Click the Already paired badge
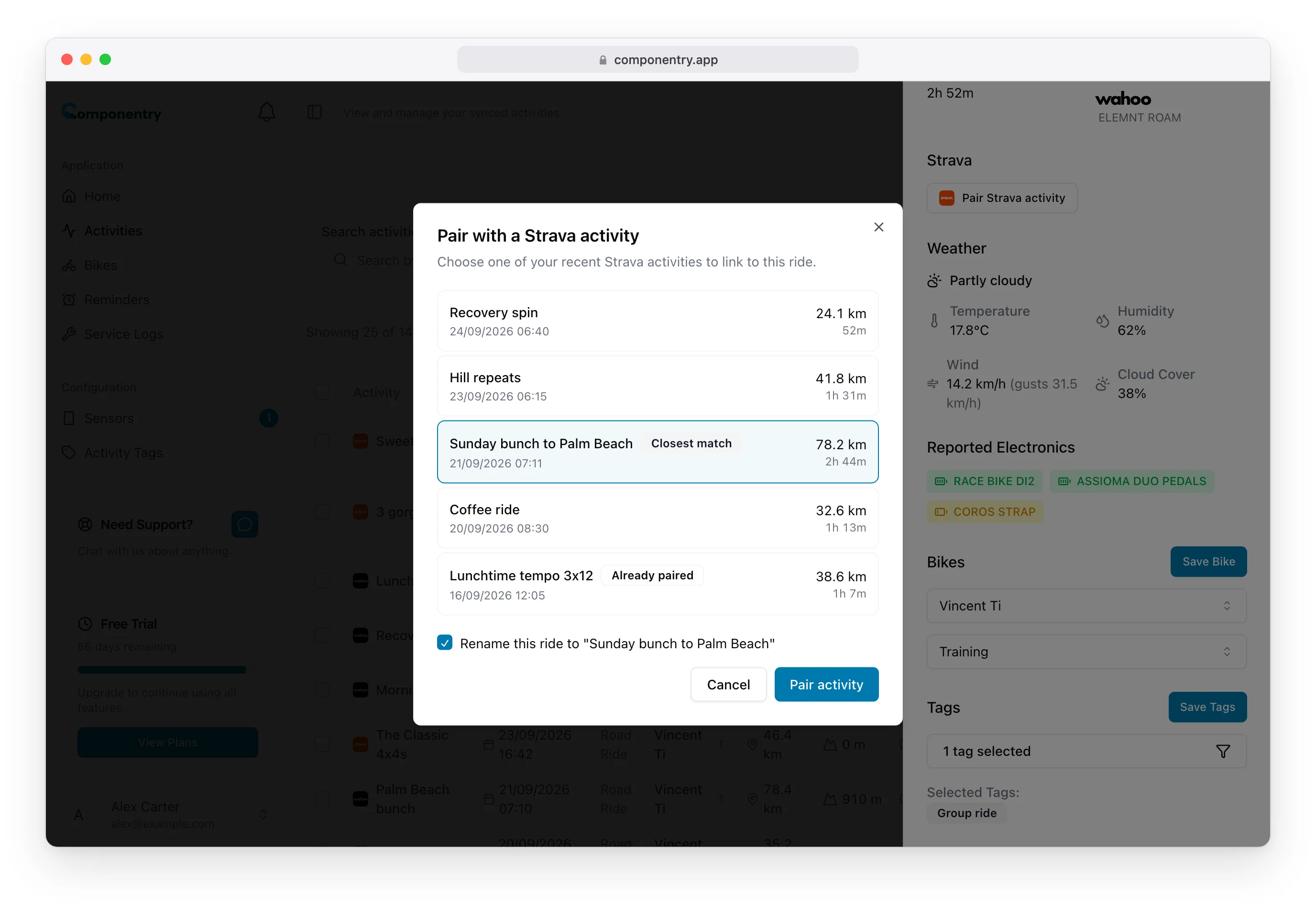The width and height of the screenshot is (1316, 908). (x=652, y=575)
